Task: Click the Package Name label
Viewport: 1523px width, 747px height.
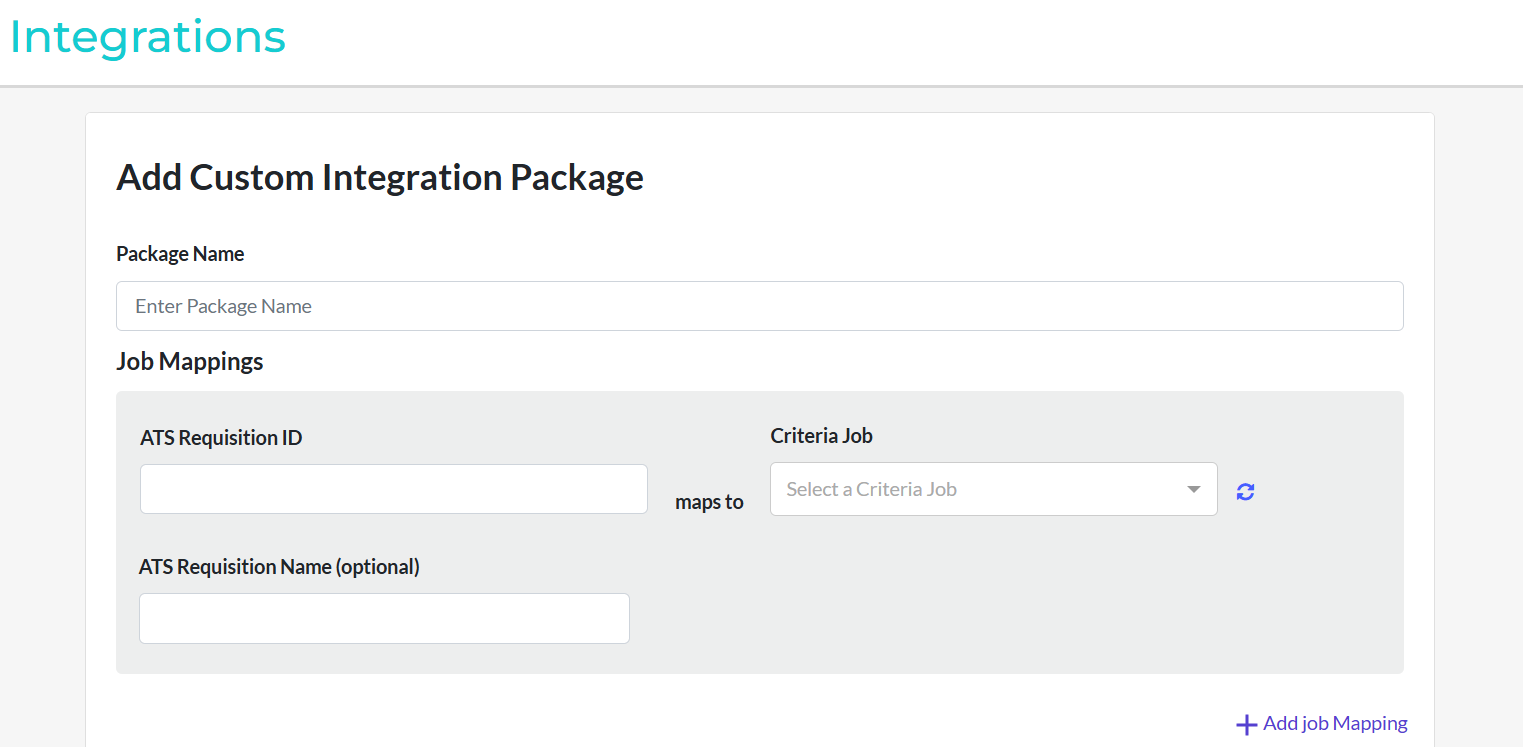Action: point(180,254)
